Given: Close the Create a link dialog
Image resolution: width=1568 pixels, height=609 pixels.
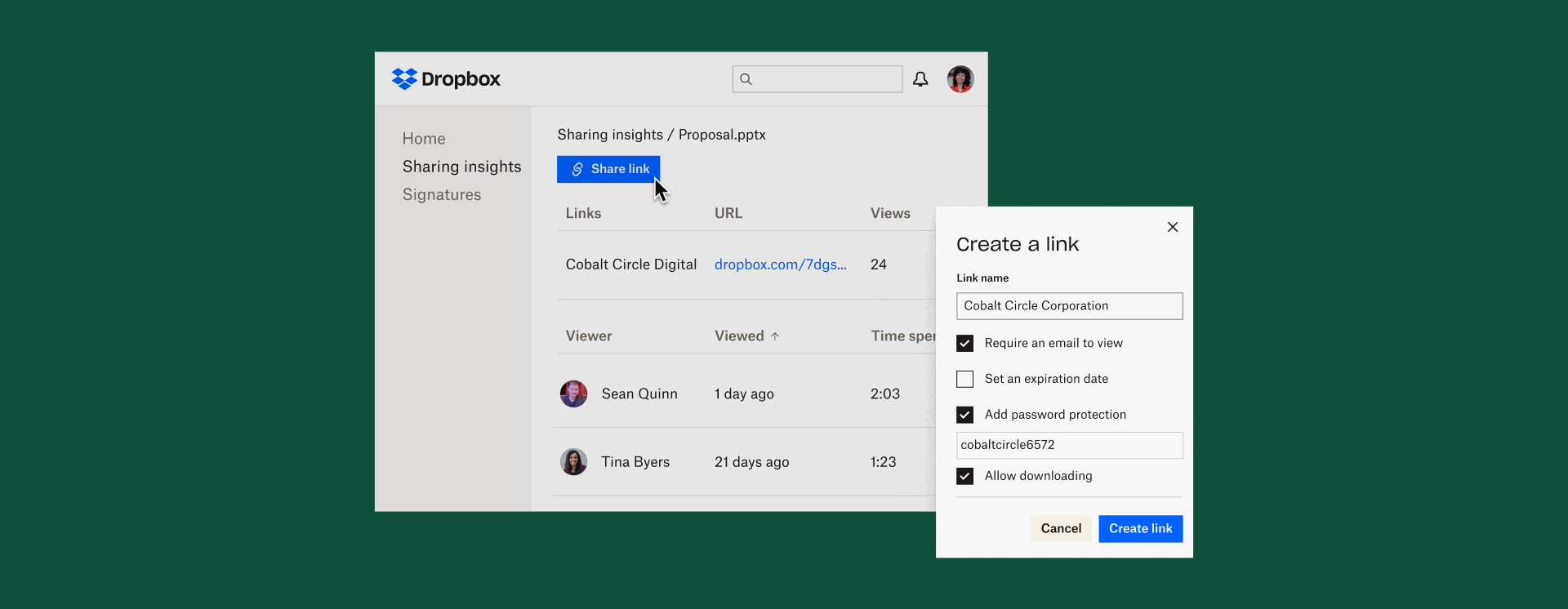Looking at the screenshot, I should [x=1173, y=227].
